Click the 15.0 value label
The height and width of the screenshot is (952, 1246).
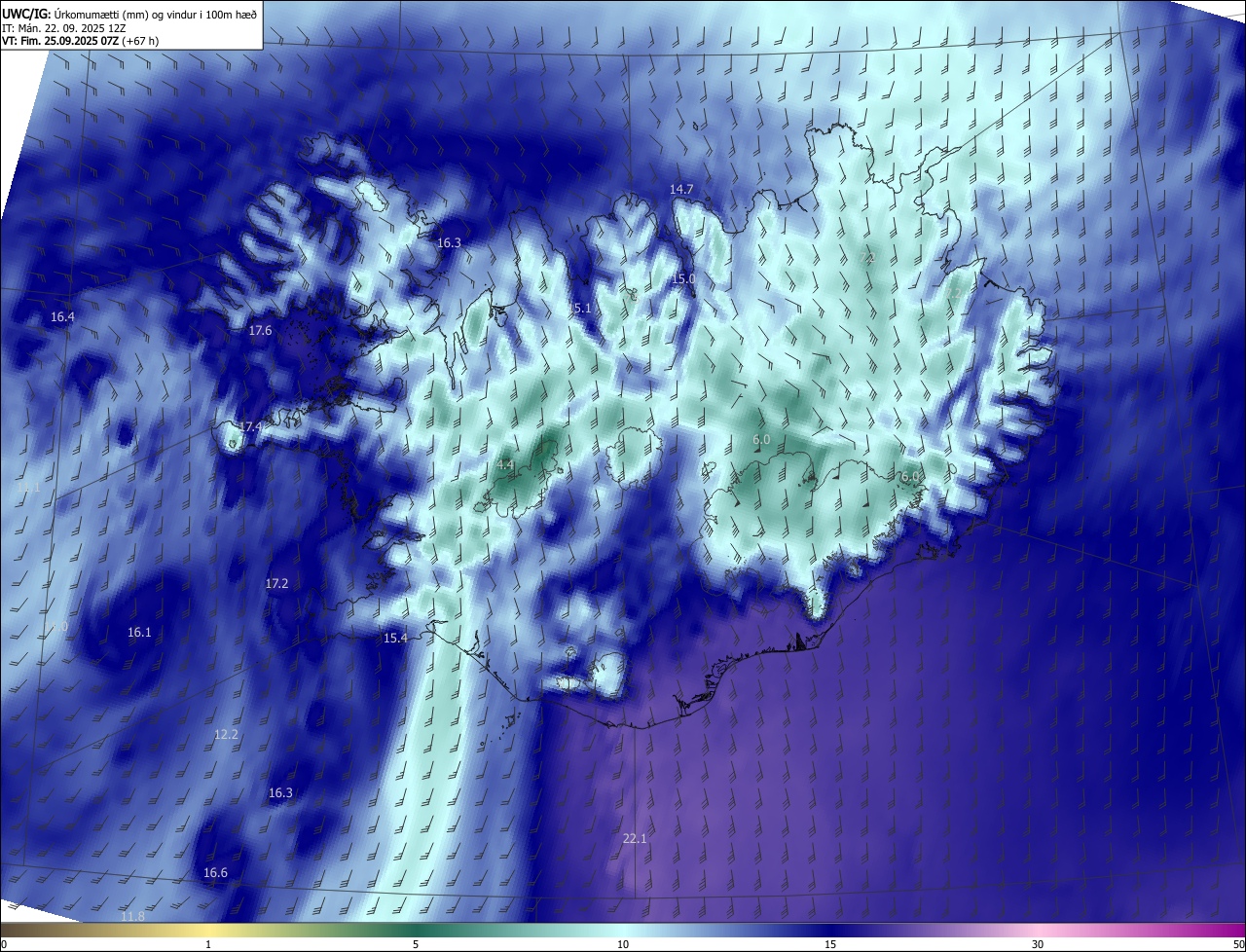tap(683, 279)
